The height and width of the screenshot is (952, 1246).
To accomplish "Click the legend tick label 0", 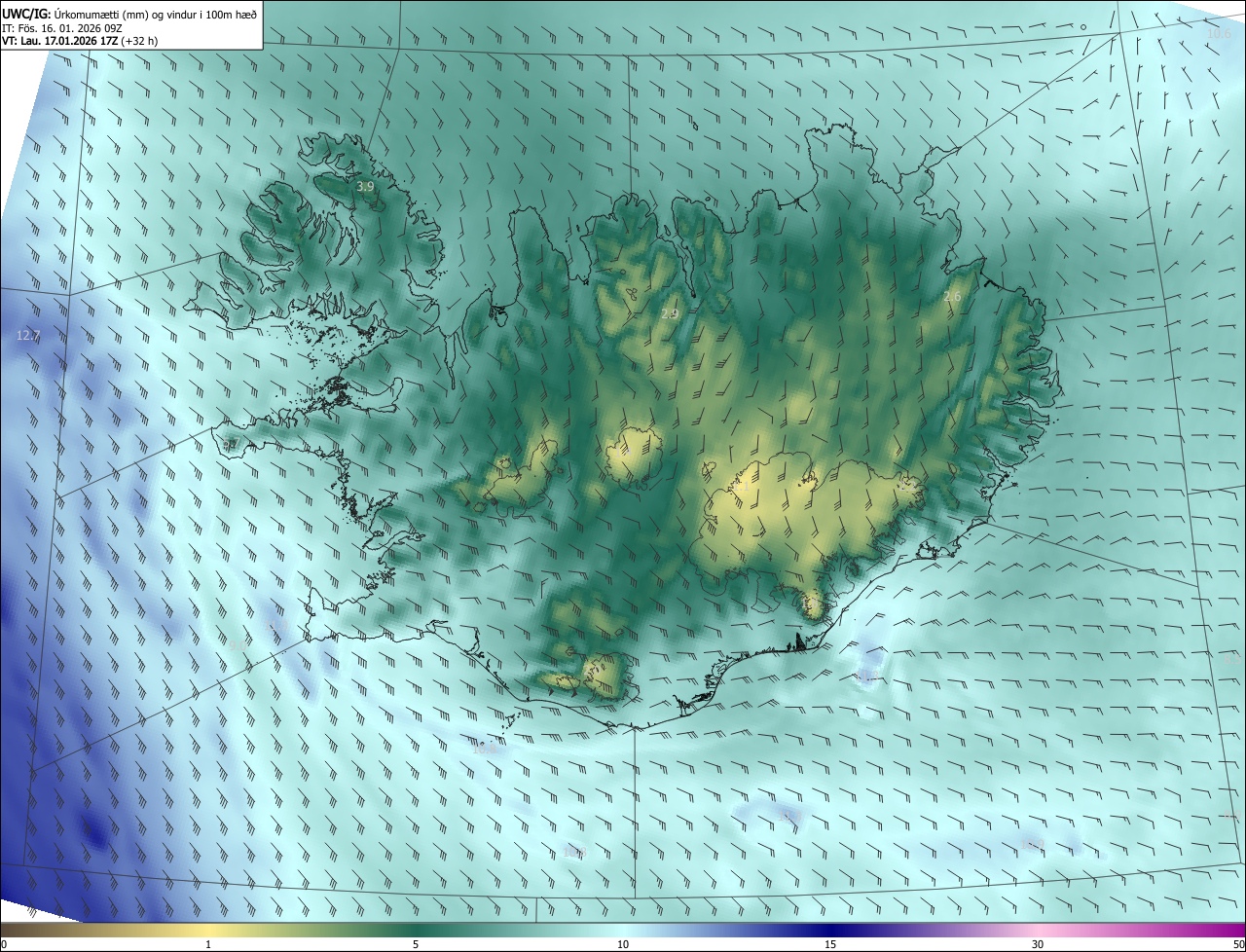I will tap(3, 944).
